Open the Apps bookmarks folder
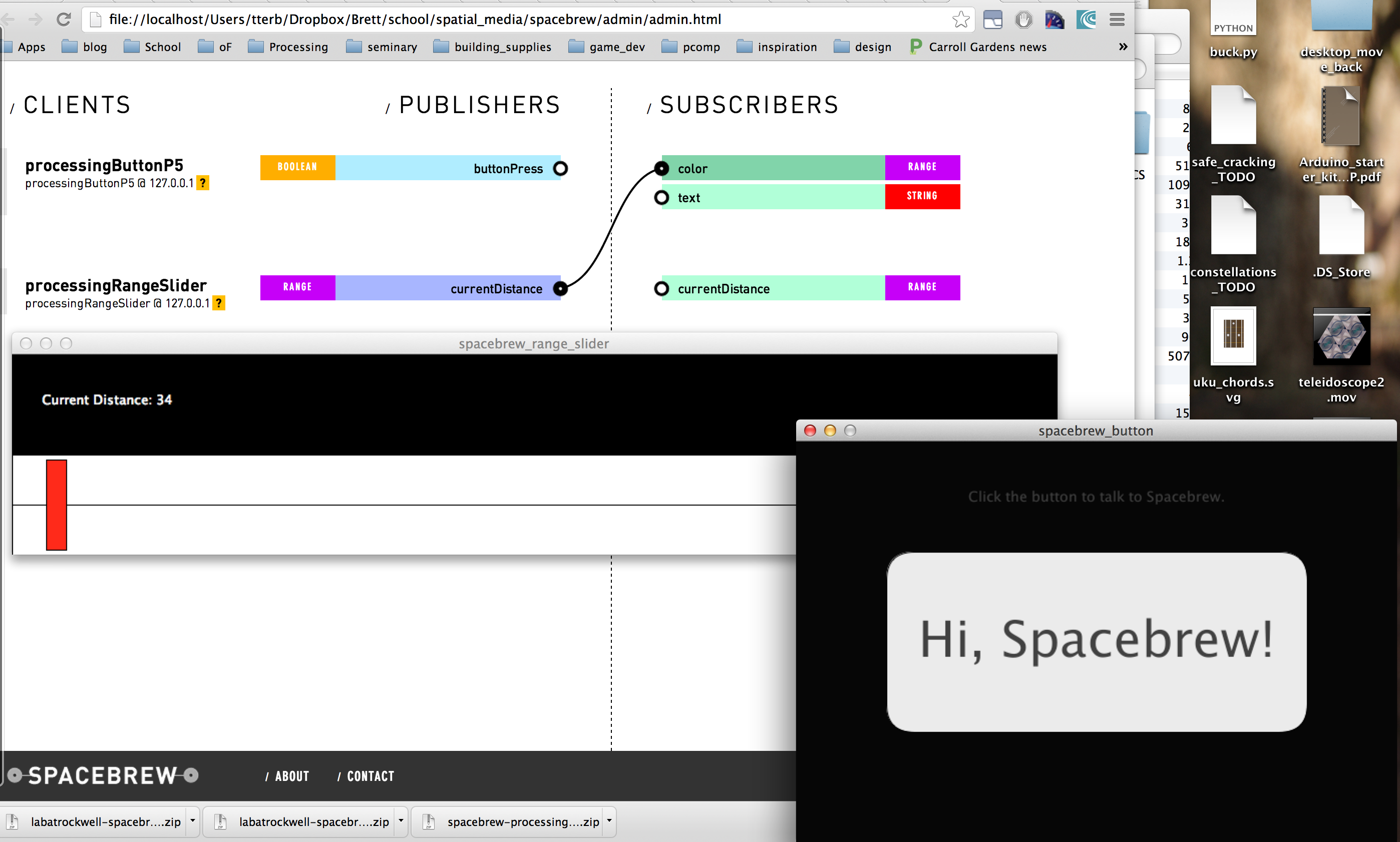1400x842 pixels. (25, 47)
